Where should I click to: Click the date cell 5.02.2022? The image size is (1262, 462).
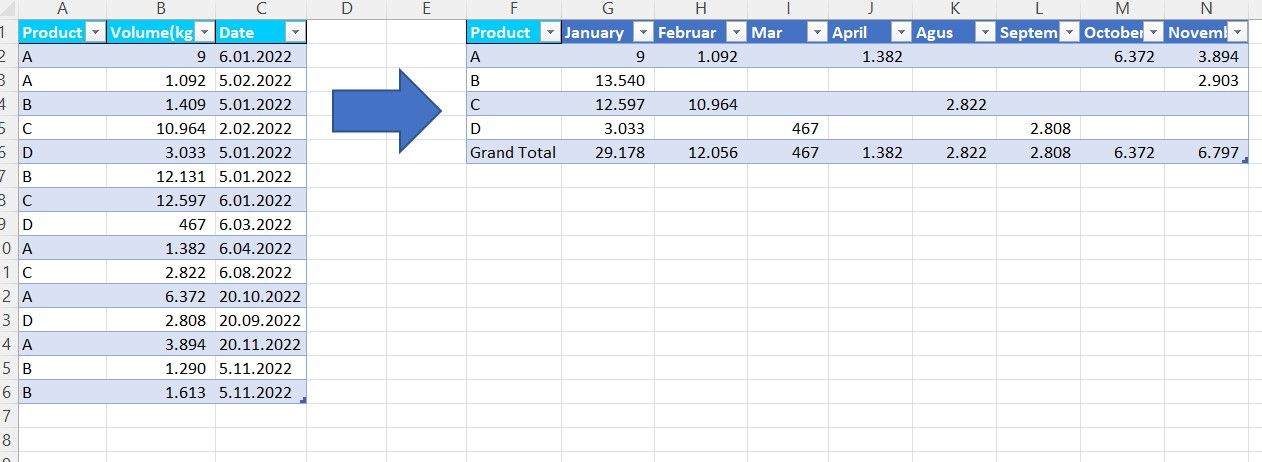point(261,81)
